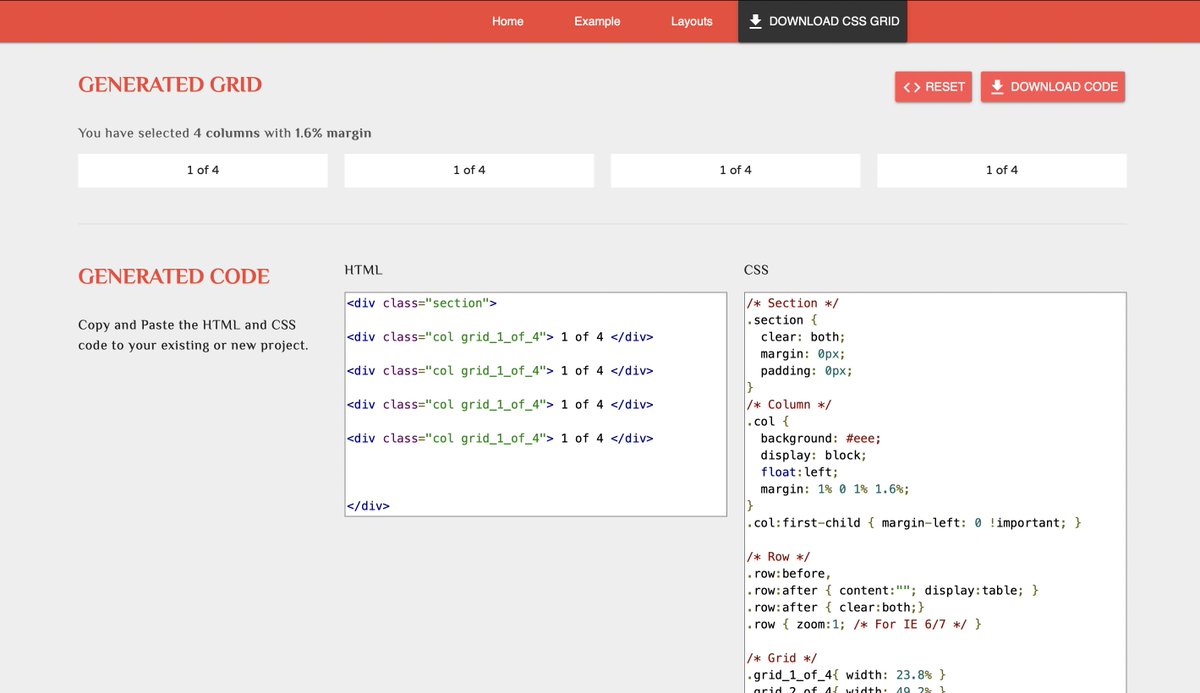Click the code brackets icon on the Reset button

point(911,87)
